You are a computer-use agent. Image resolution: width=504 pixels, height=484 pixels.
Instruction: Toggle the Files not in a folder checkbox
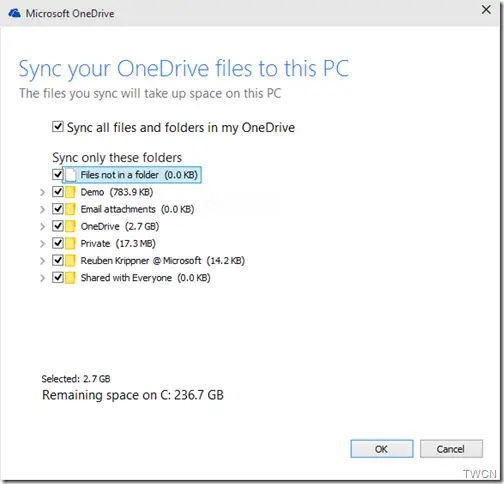click(x=58, y=174)
